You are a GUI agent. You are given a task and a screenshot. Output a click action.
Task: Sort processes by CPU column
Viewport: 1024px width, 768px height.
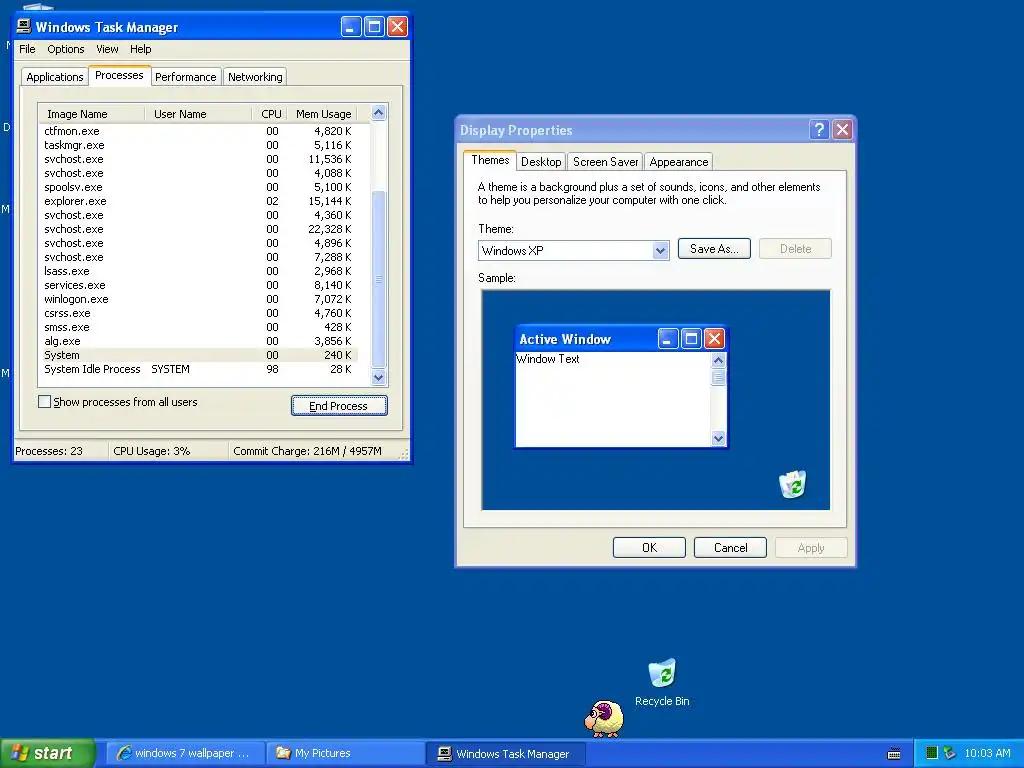coord(270,114)
